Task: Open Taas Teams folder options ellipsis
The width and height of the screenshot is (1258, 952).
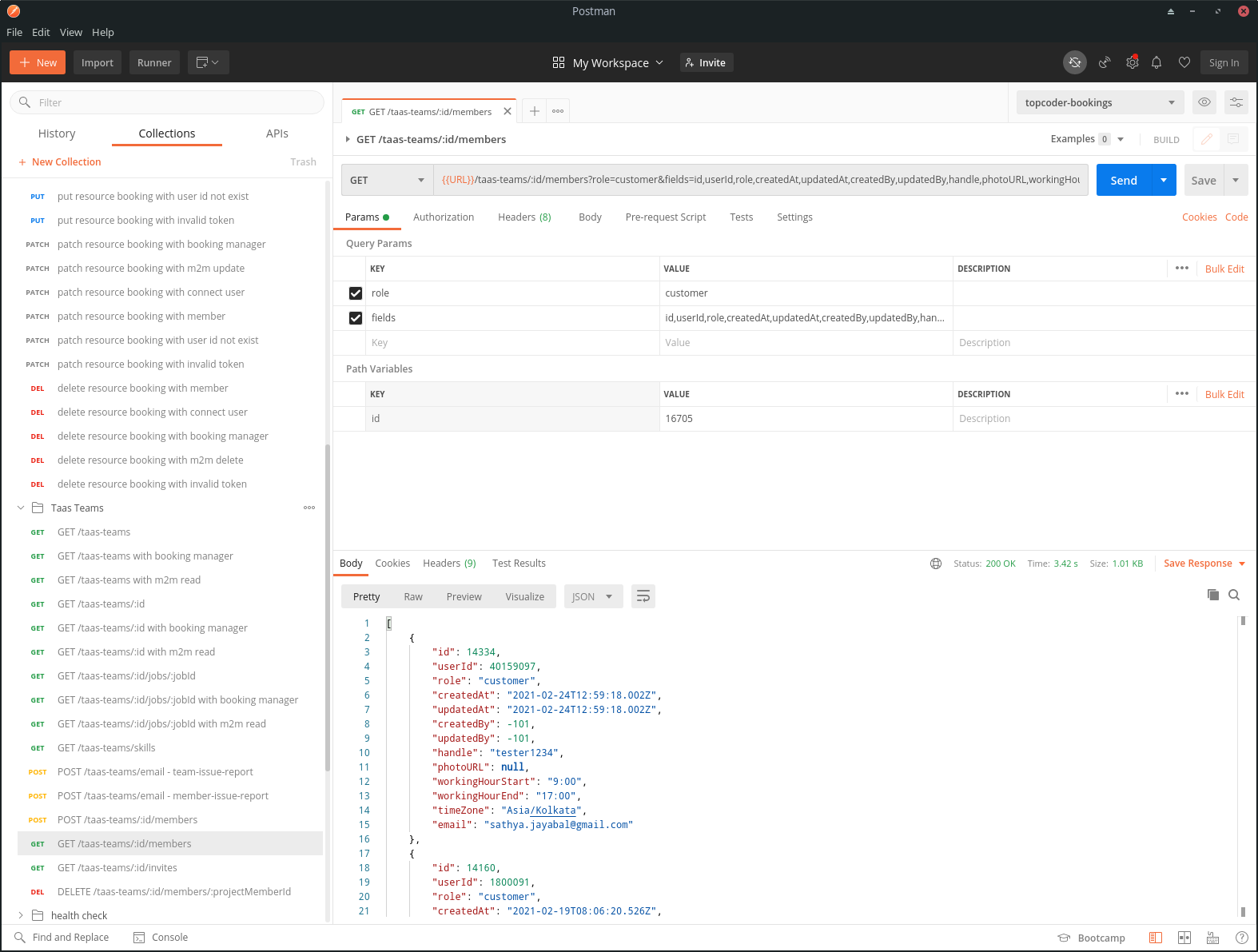Action: tap(309, 508)
